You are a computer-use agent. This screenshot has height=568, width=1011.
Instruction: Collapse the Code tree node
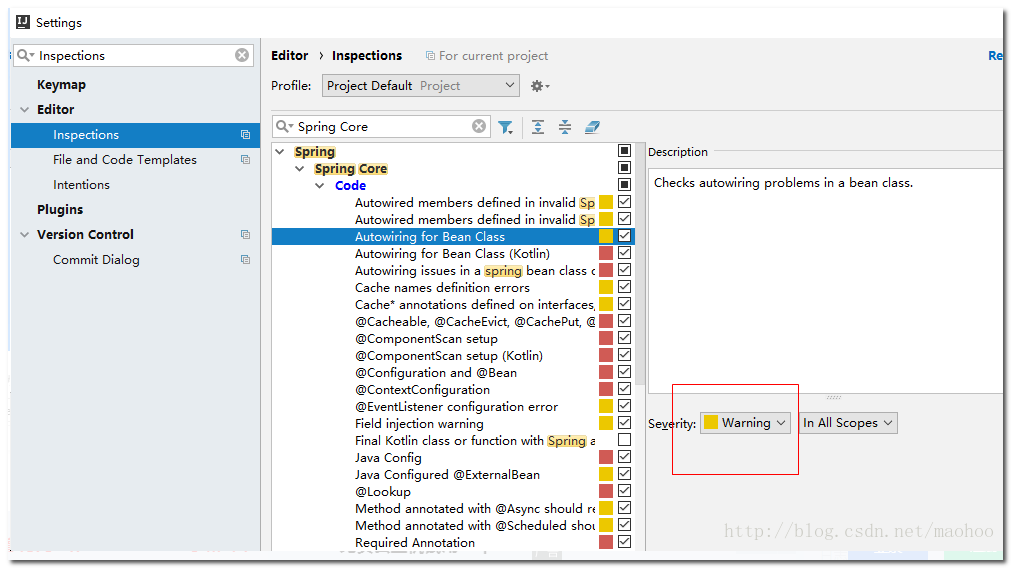tap(320, 186)
